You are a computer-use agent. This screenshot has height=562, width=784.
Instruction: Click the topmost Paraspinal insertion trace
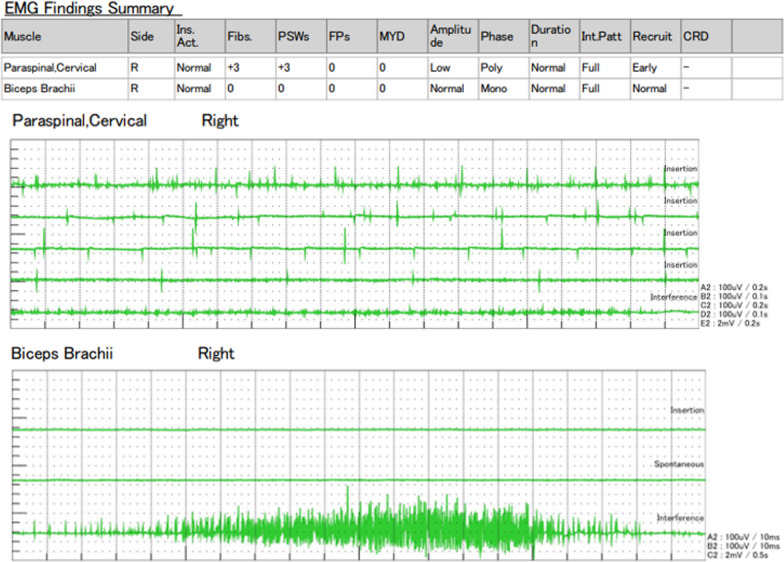(354, 184)
